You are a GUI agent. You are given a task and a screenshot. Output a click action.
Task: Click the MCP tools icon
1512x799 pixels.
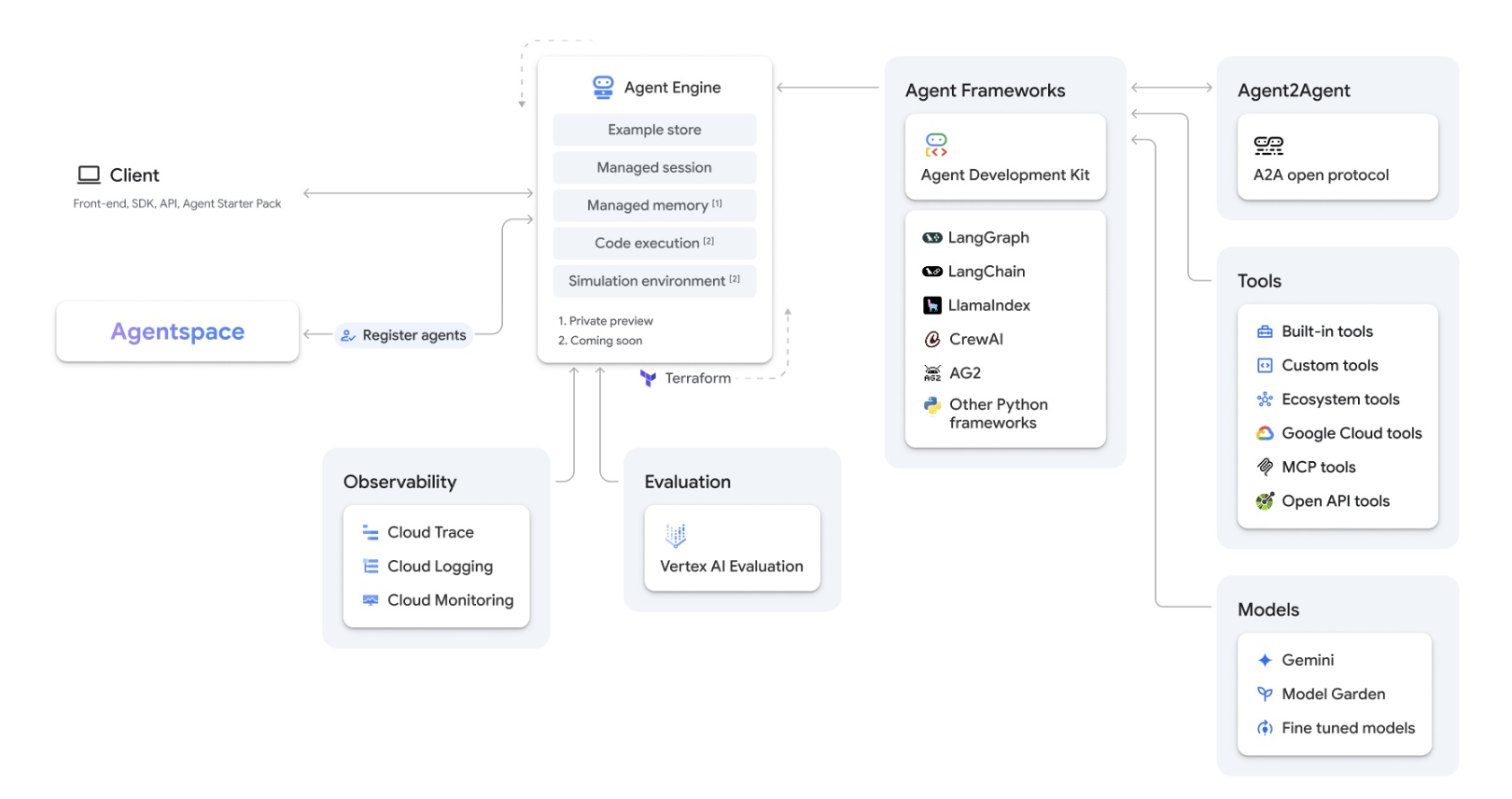coord(1265,467)
